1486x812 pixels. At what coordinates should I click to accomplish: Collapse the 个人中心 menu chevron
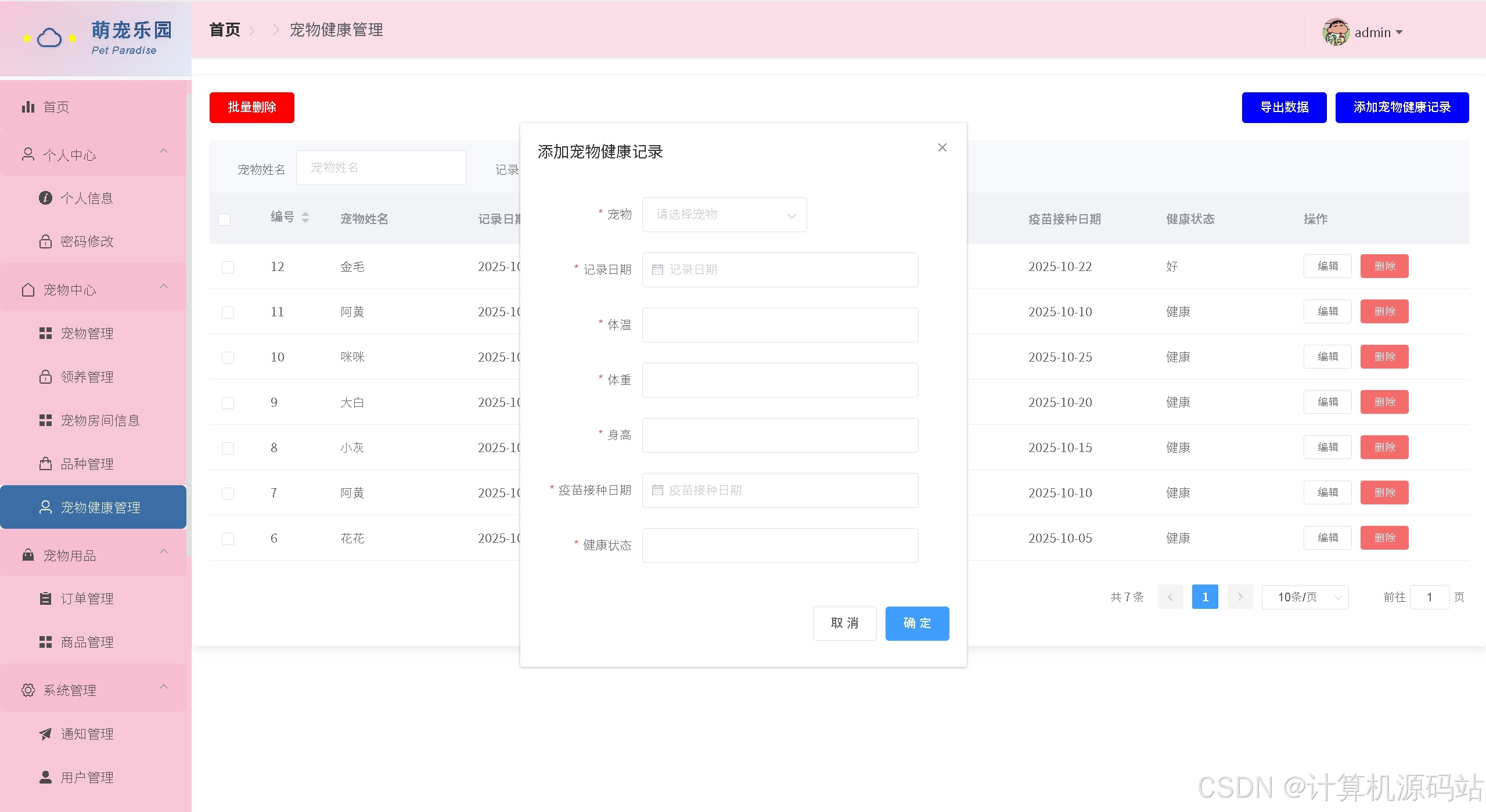pos(164,151)
